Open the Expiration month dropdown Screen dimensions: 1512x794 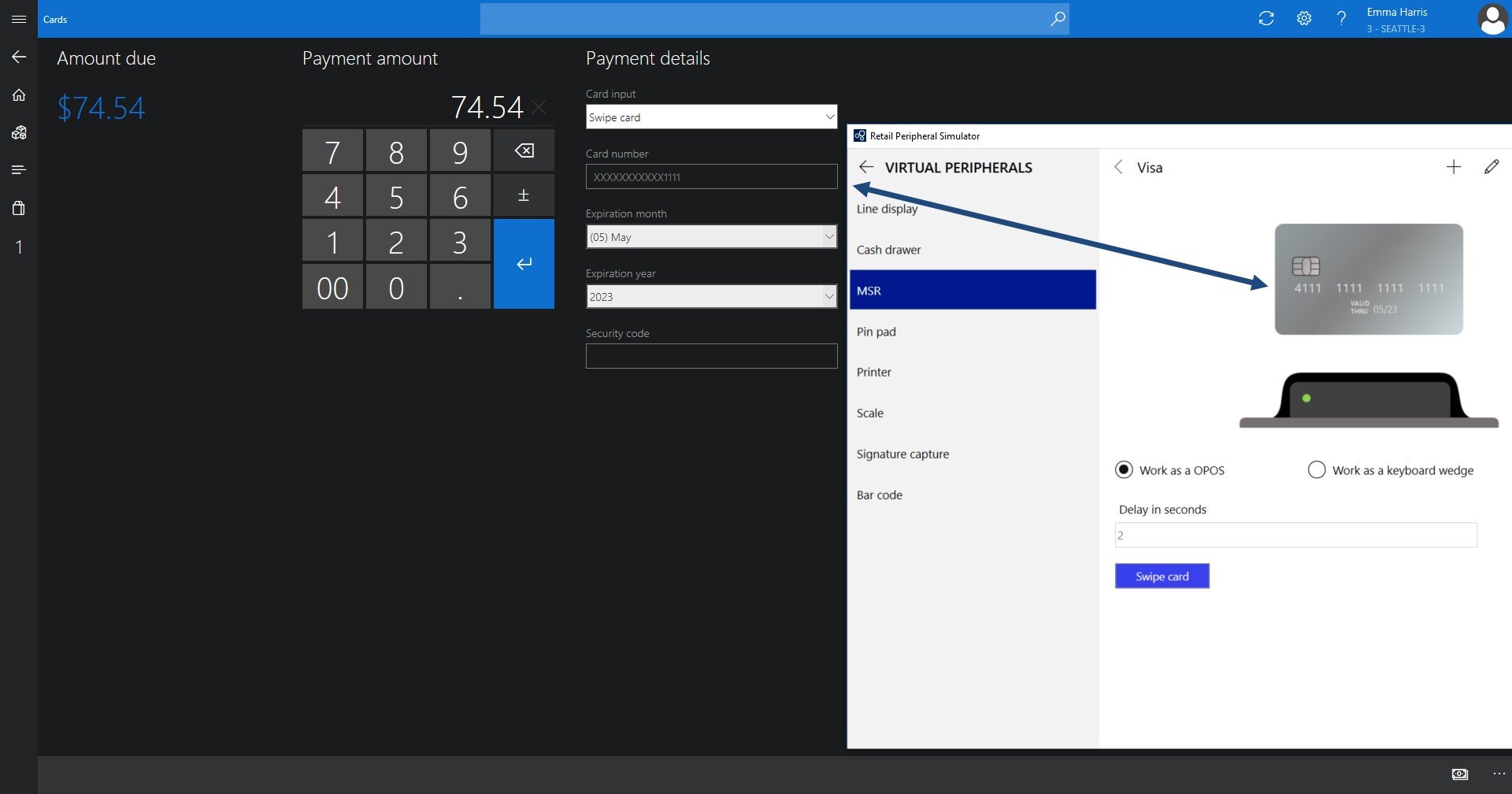[711, 236]
